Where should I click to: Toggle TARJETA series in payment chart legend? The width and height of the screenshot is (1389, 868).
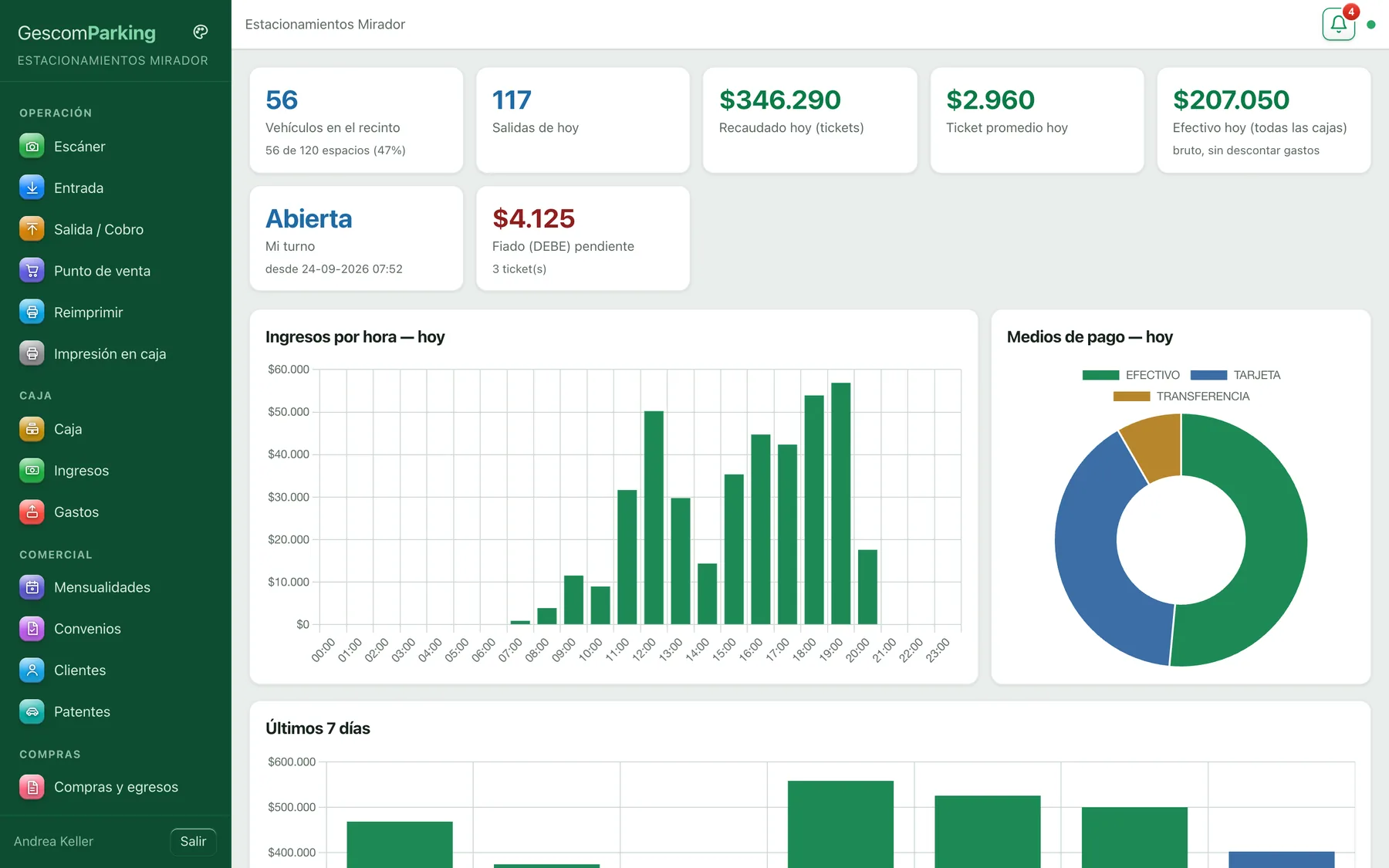click(1235, 375)
